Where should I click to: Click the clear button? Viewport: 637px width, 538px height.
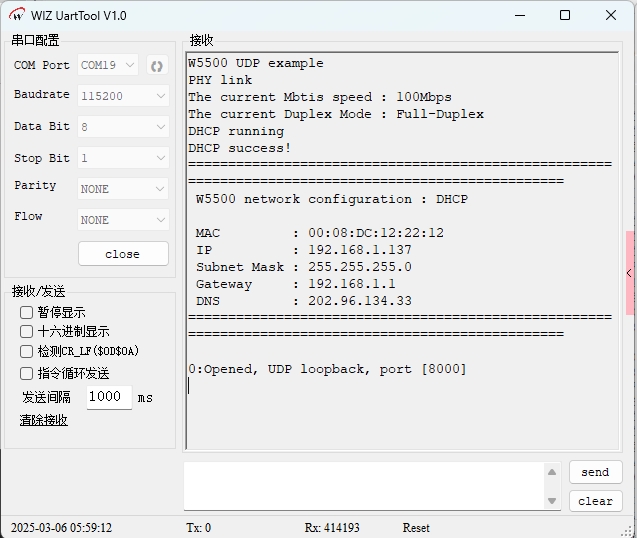click(x=595, y=501)
